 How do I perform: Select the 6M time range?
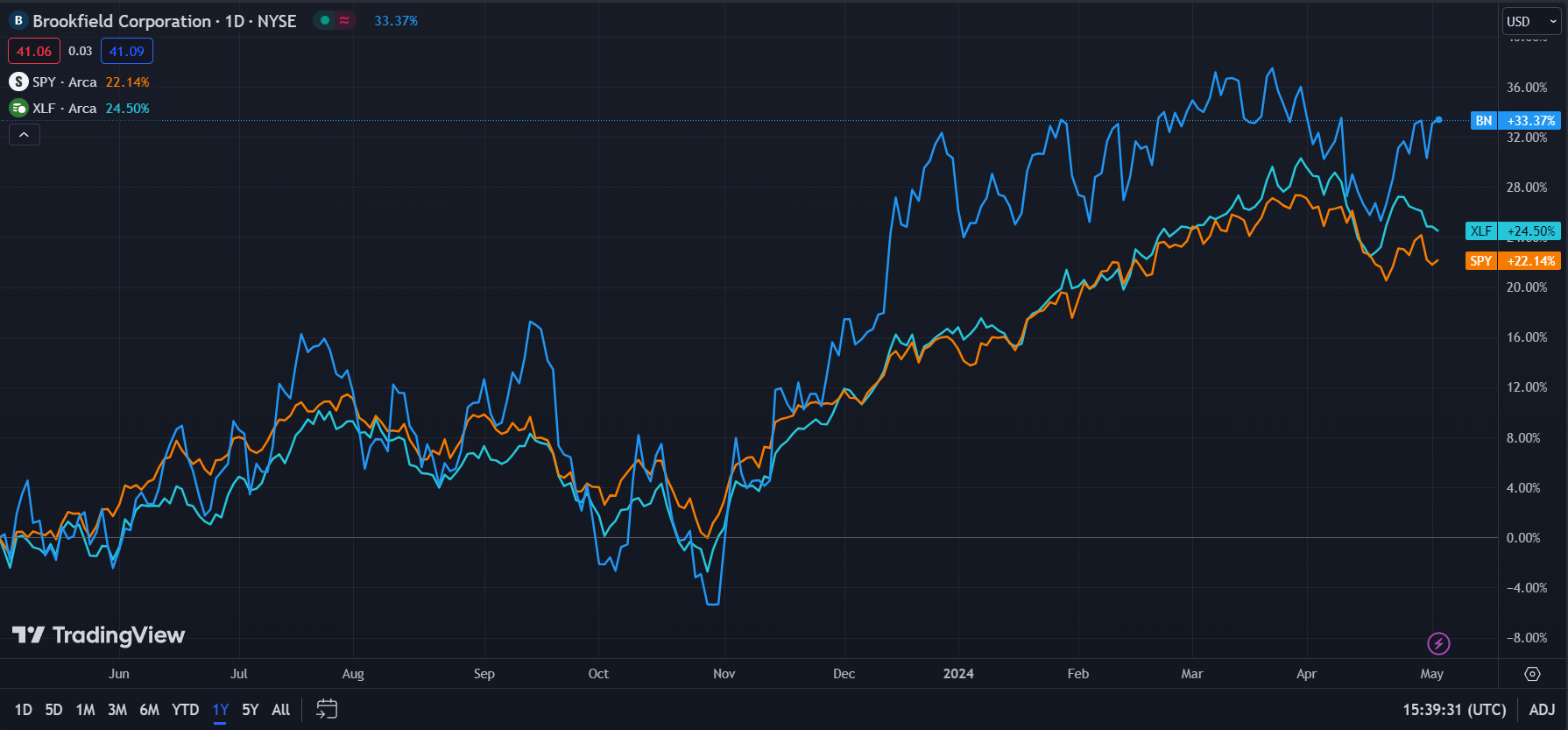[150, 710]
